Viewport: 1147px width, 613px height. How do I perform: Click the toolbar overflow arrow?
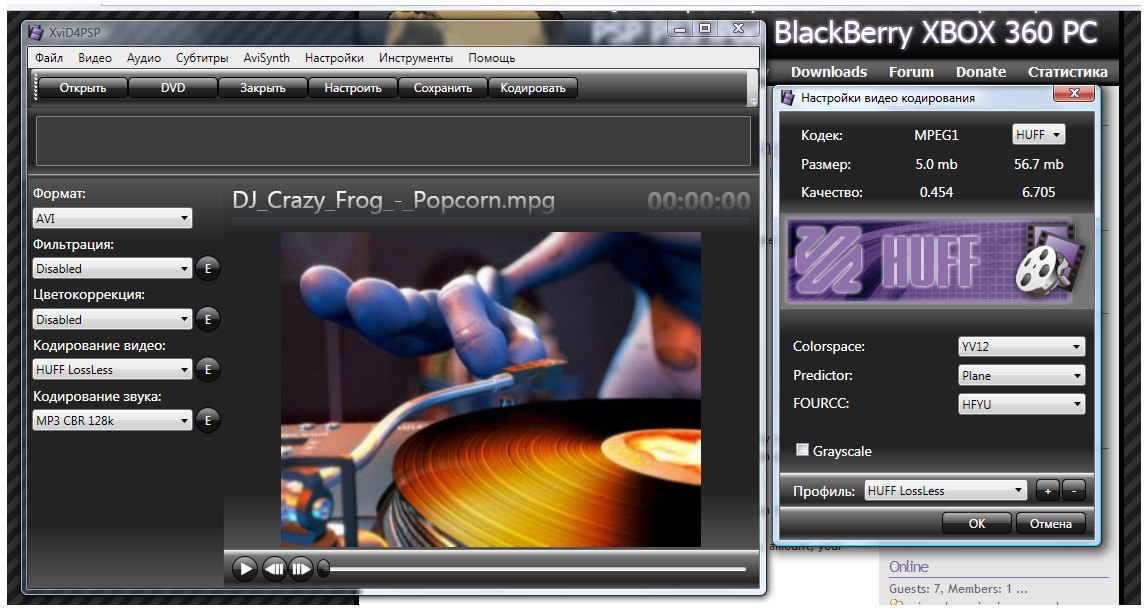click(x=753, y=102)
